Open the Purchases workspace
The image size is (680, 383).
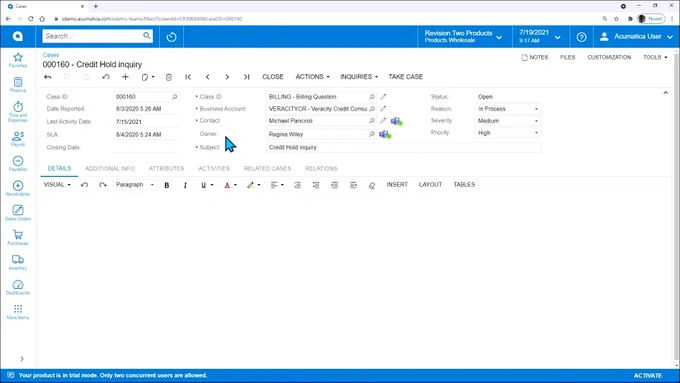point(18,238)
